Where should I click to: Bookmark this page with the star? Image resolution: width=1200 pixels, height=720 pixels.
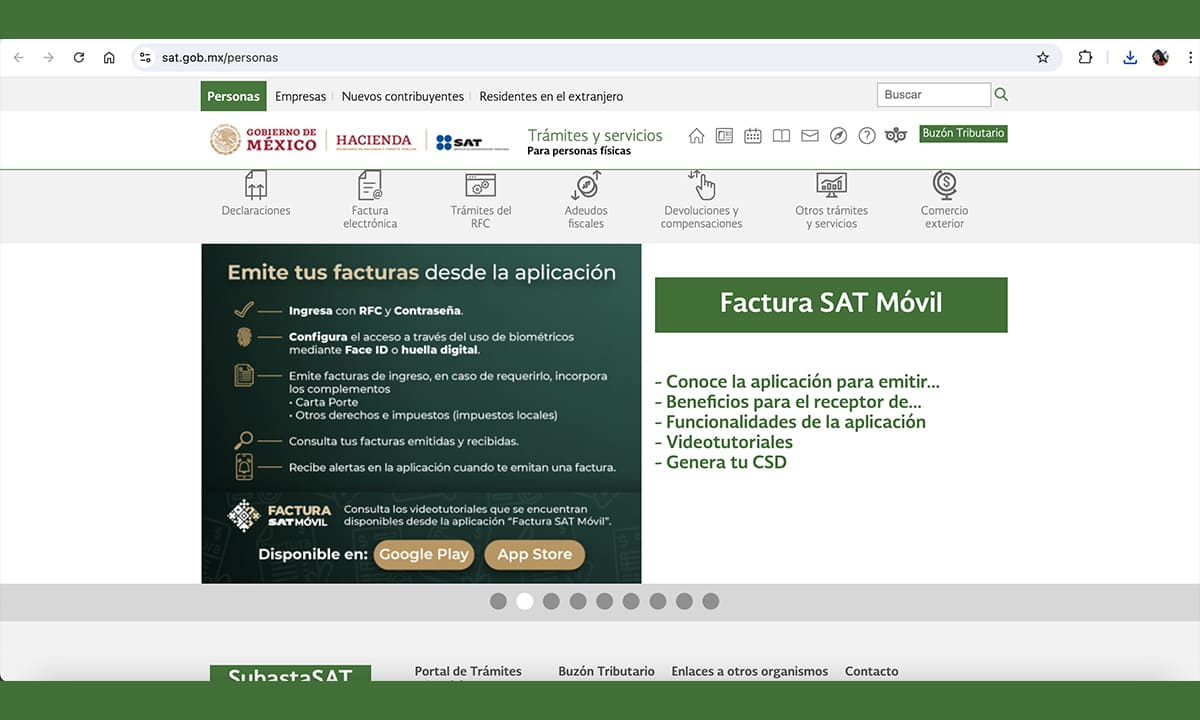pyautogui.click(x=1043, y=58)
